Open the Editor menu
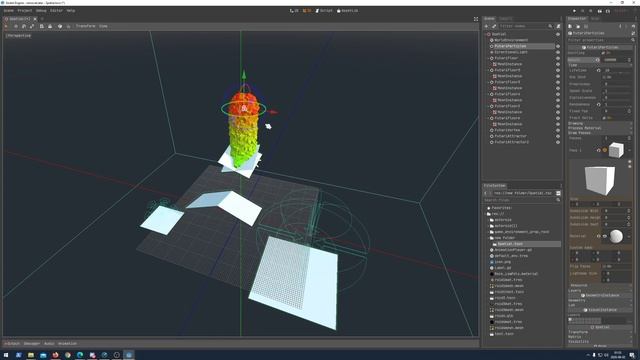 point(56,11)
